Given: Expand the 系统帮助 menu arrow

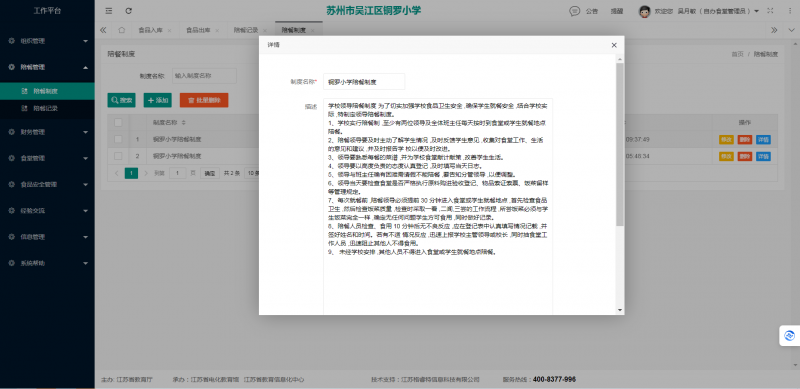Looking at the screenshot, I should pos(85,263).
